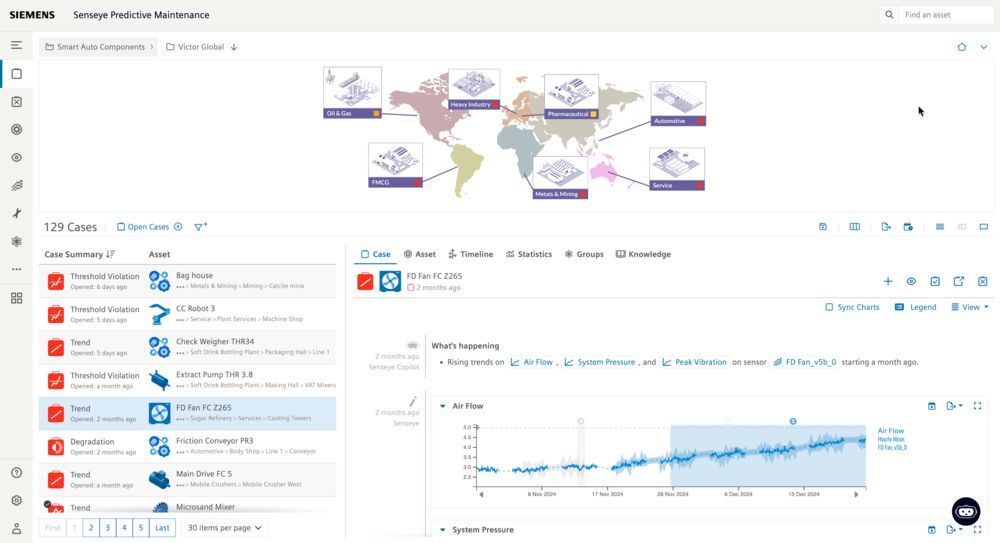Switch to the Statistics tab
This screenshot has width=1000, height=543.
click(x=529, y=254)
